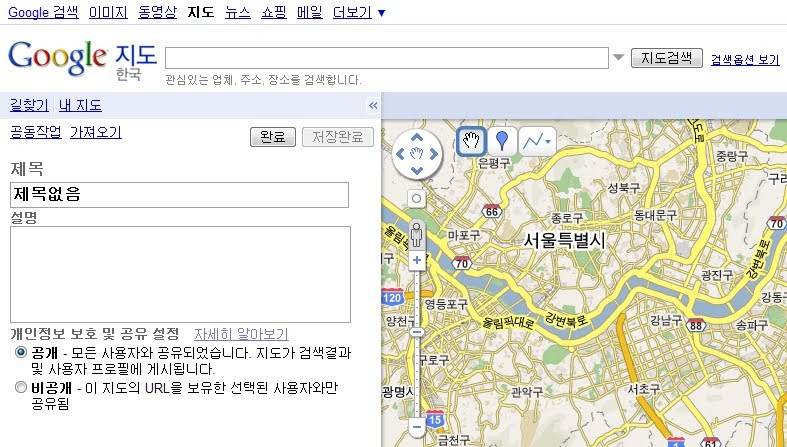
Task: Click the route 88 shield on map
Action: pyautogui.click(x=696, y=326)
